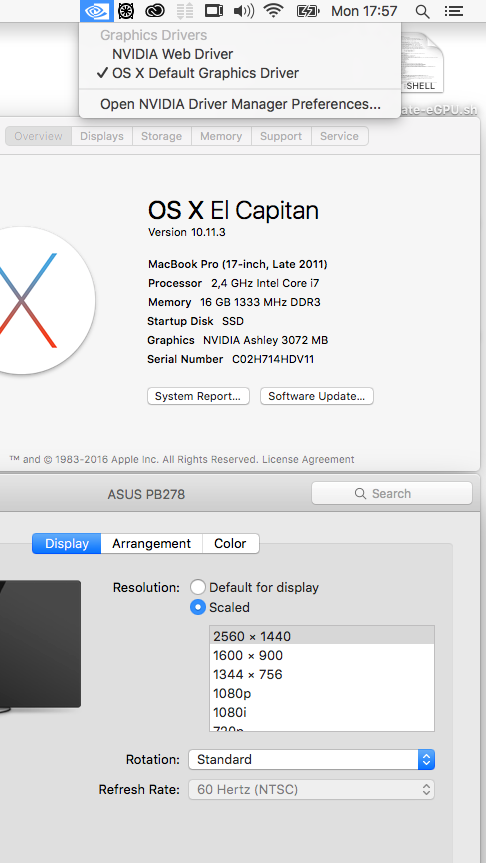Open the volume menu icon
Image resolution: width=486 pixels, height=863 pixels.
pos(243,11)
